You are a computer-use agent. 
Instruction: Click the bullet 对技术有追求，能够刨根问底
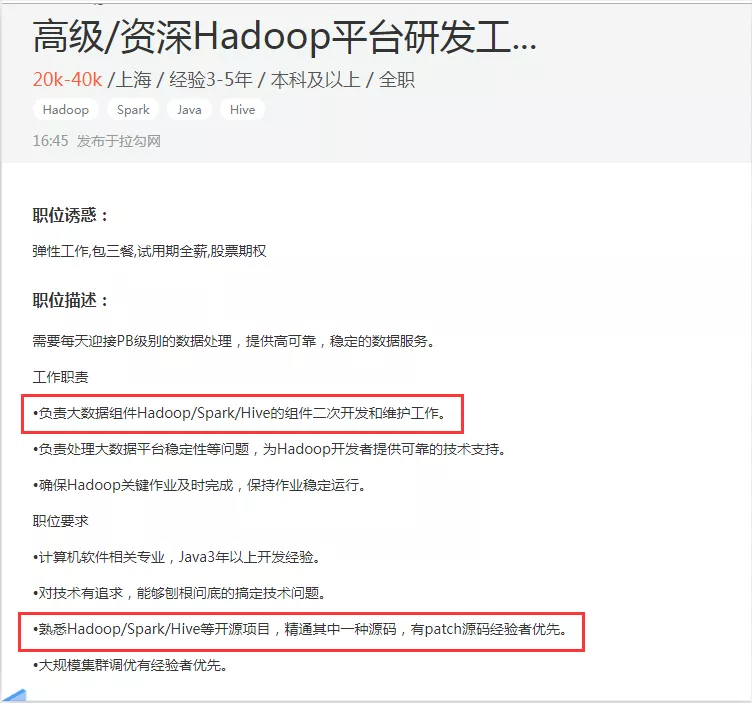point(179,593)
